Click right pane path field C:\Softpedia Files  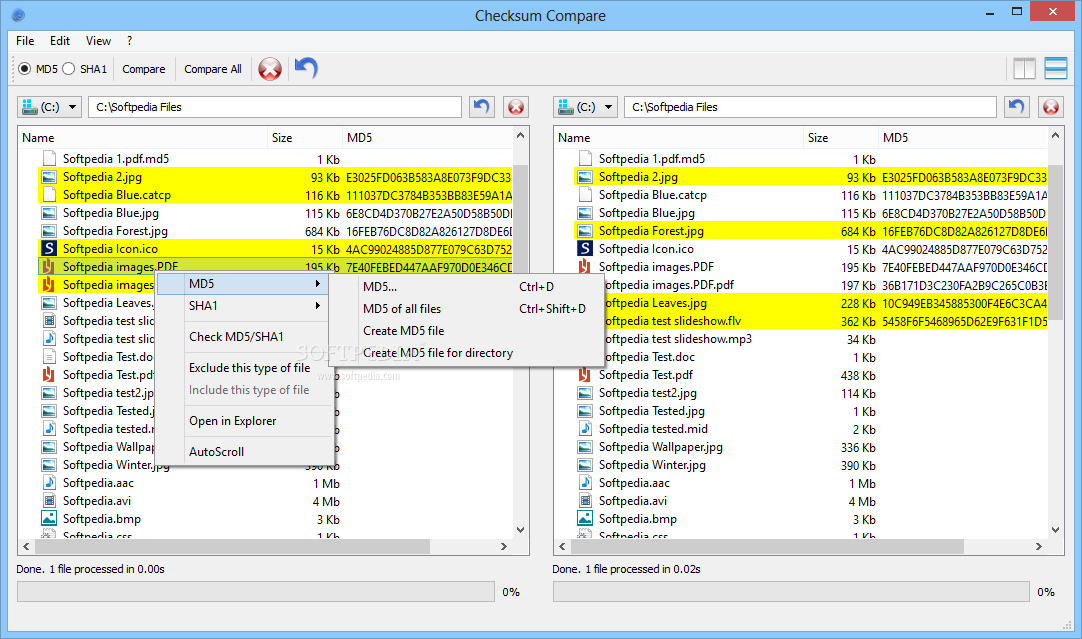coord(810,107)
